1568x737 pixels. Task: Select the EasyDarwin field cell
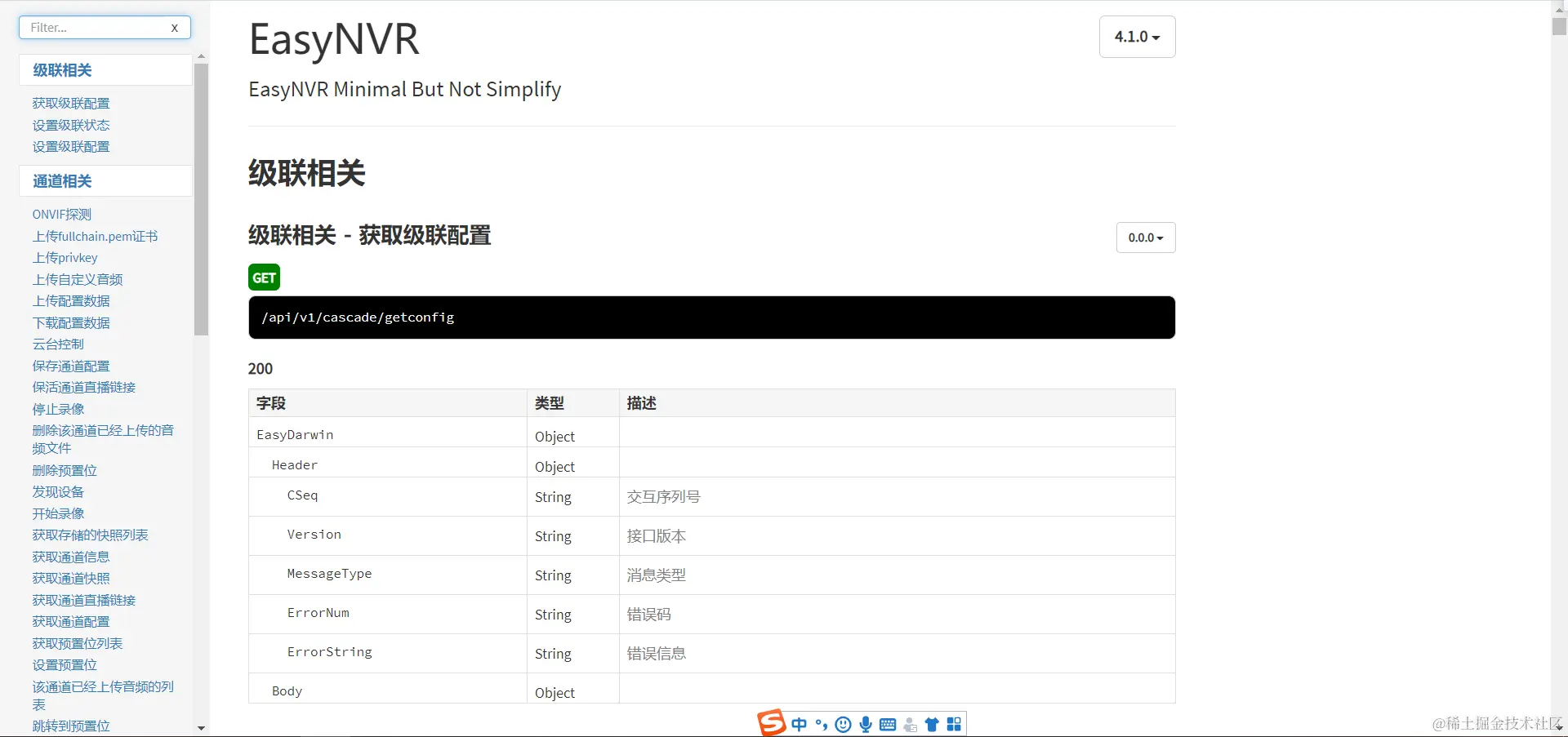(388, 433)
